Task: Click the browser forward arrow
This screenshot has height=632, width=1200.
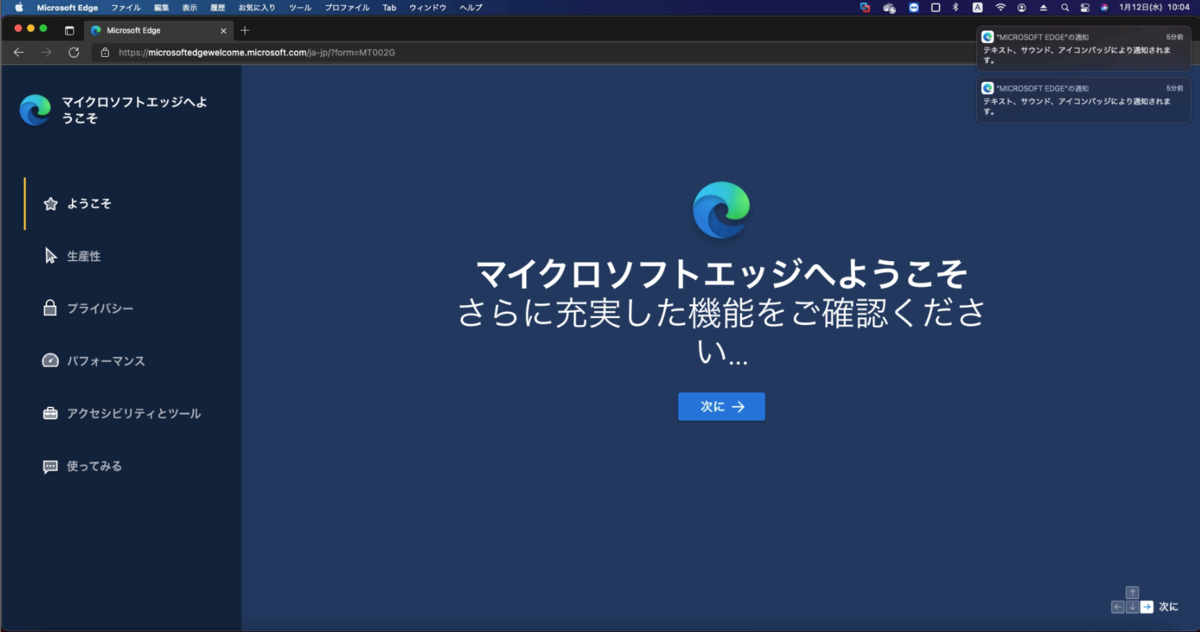Action: [46, 52]
